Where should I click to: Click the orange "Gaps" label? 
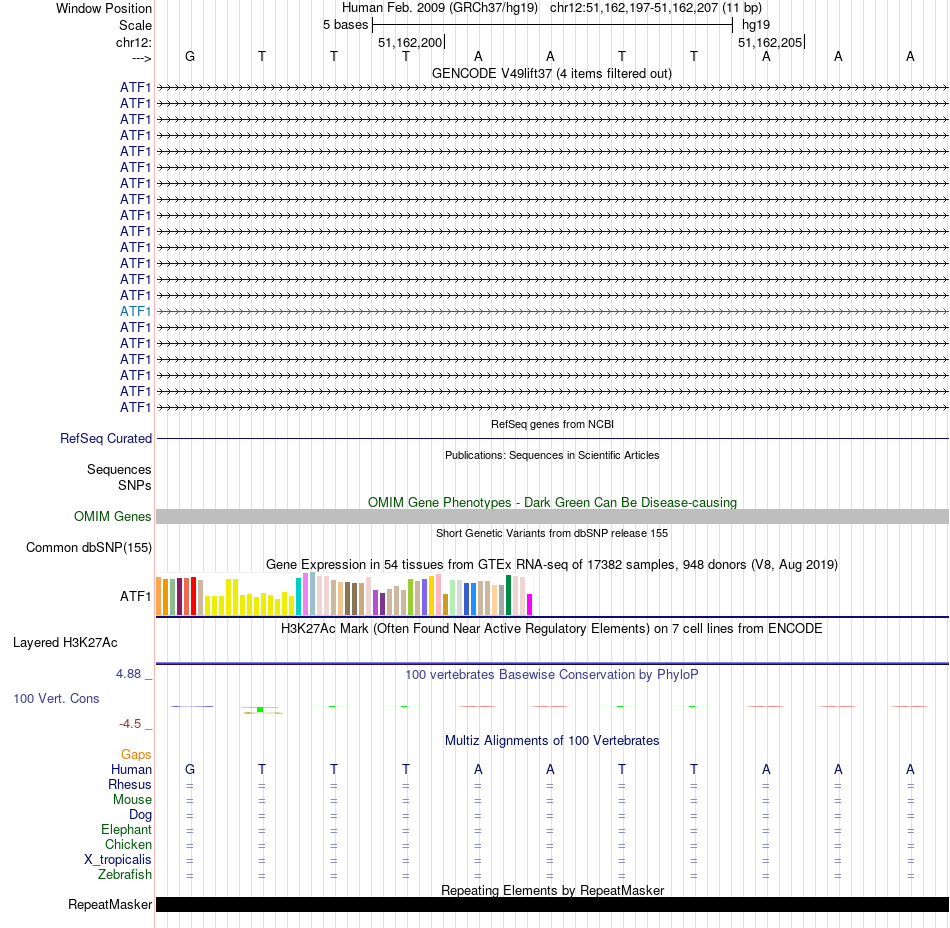(x=136, y=754)
